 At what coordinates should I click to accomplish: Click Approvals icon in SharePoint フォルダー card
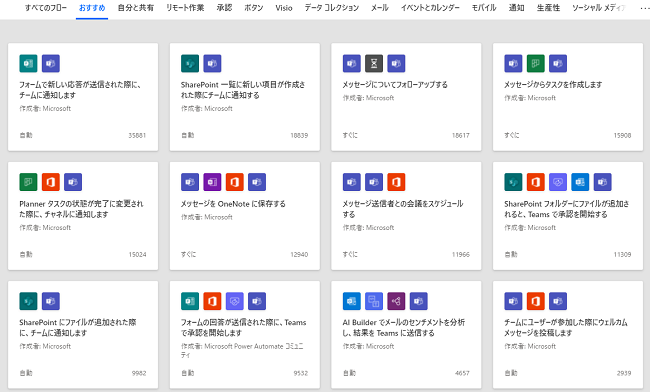click(x=558, y=182)
